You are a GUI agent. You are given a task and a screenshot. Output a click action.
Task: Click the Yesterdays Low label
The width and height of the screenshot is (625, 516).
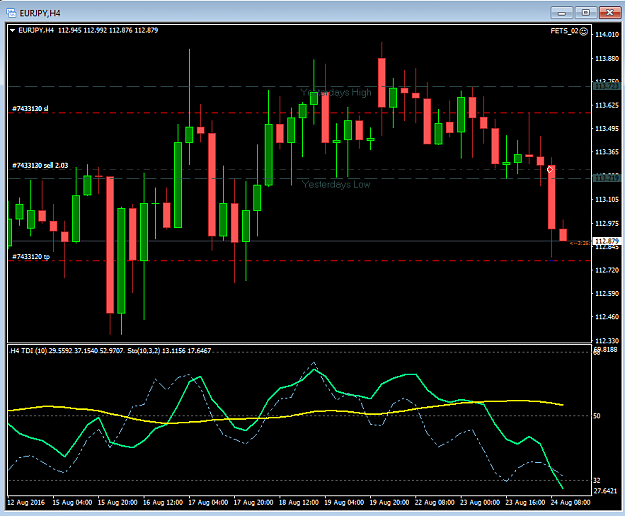click(x=336, y=184)
